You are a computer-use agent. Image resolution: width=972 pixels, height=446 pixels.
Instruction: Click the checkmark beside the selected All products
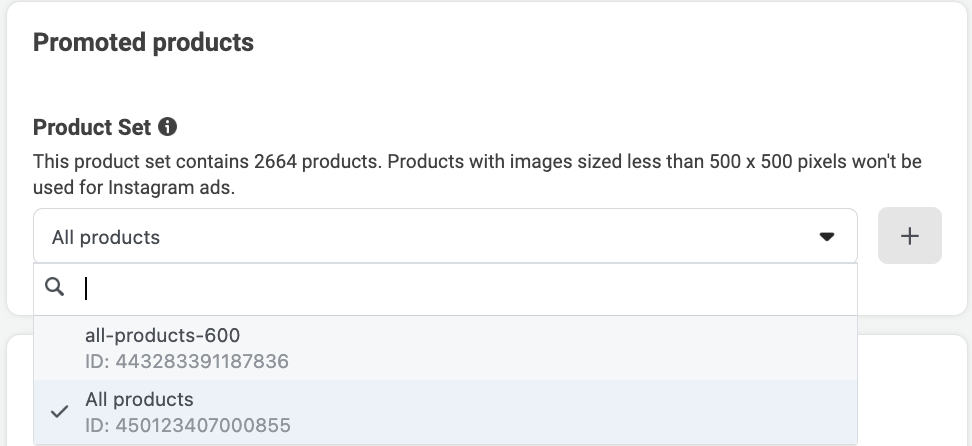[x=60, y=411]
